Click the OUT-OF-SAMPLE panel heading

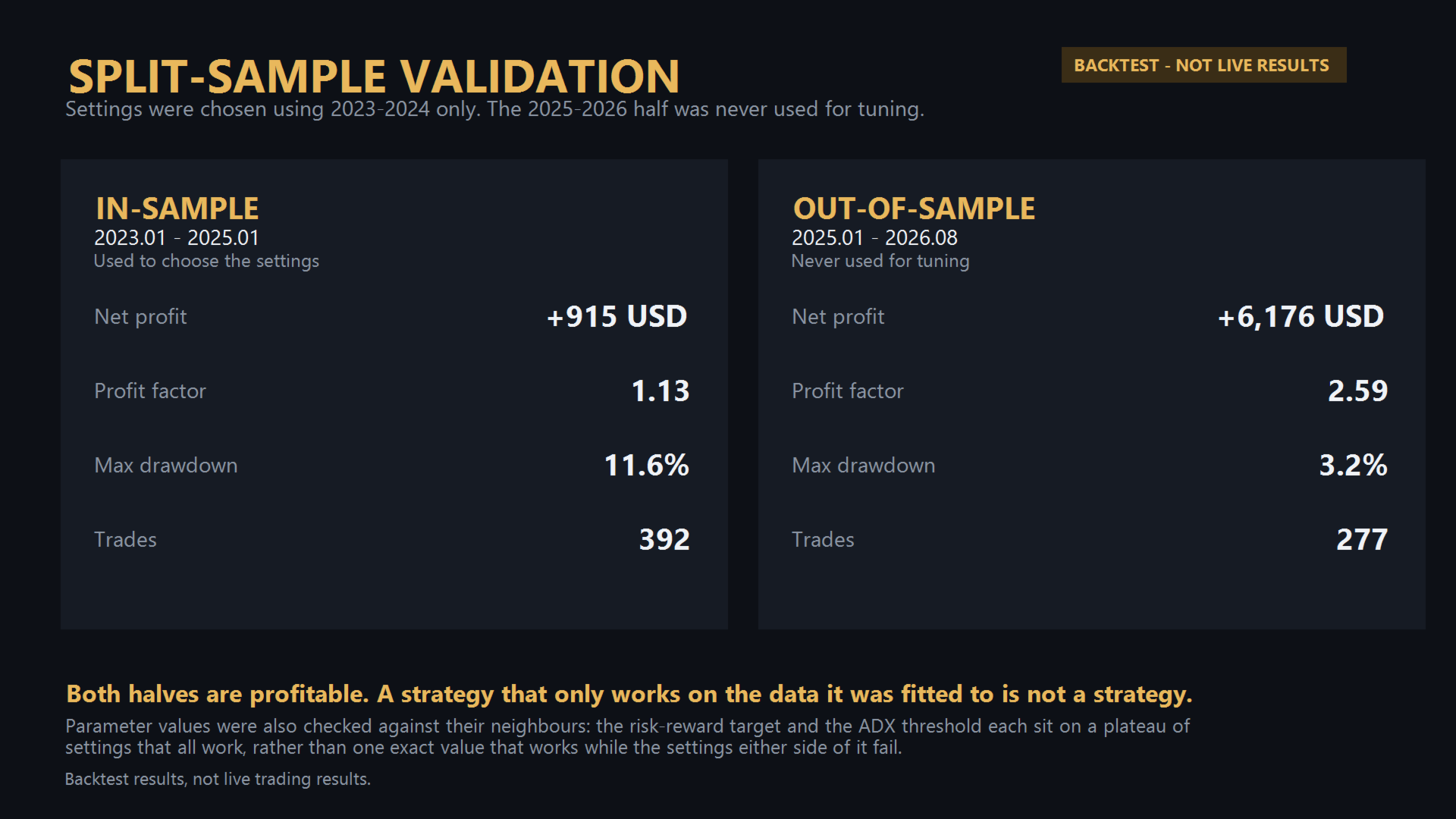click(914, 209)
